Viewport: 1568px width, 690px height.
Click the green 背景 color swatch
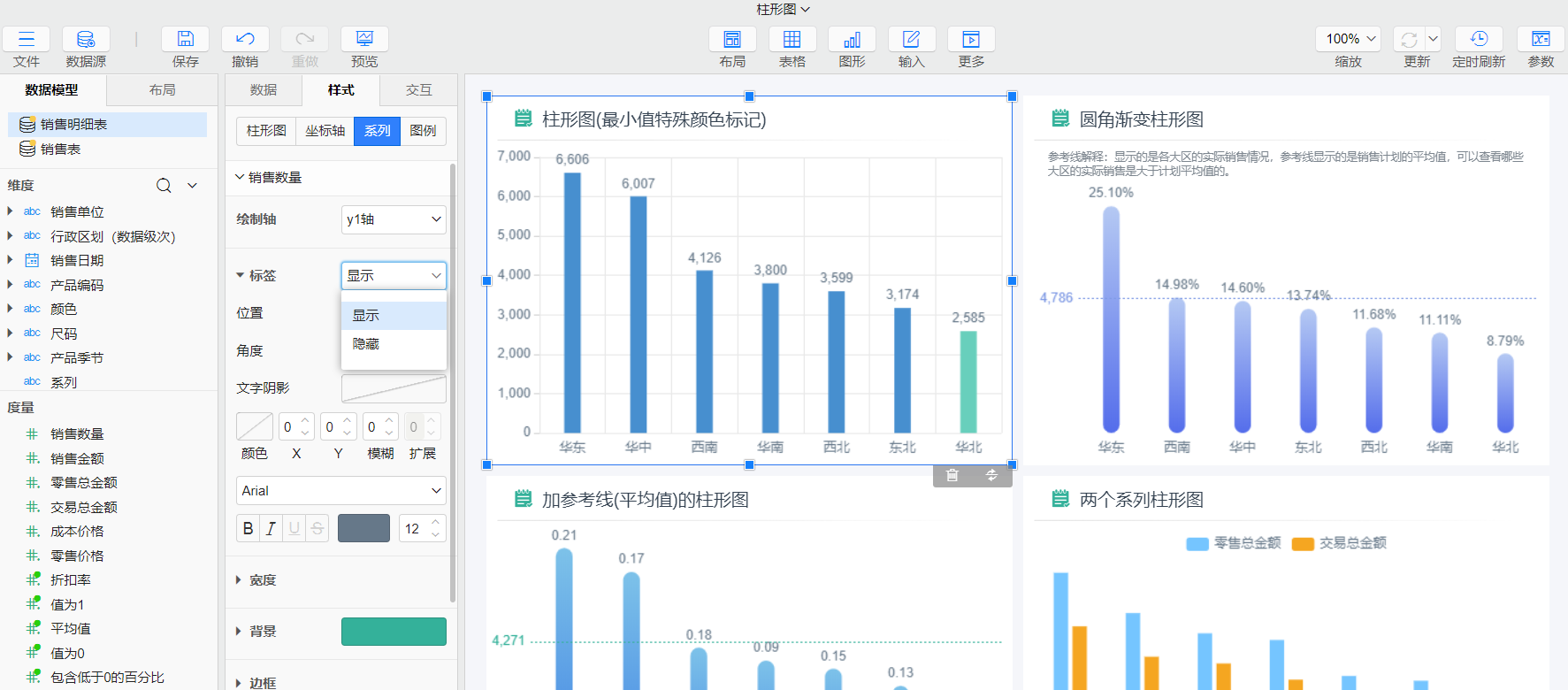tap(394, 632)
